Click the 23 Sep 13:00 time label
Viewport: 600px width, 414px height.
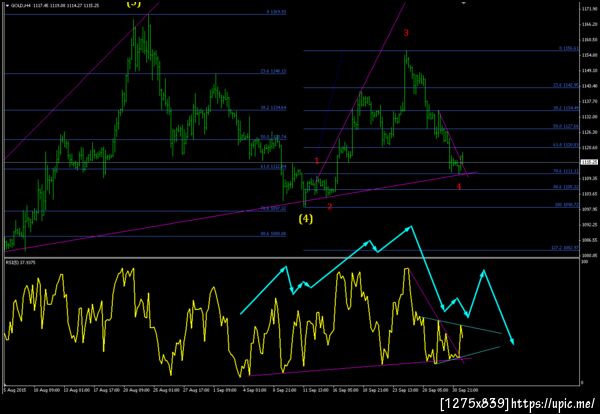(406, 390)
